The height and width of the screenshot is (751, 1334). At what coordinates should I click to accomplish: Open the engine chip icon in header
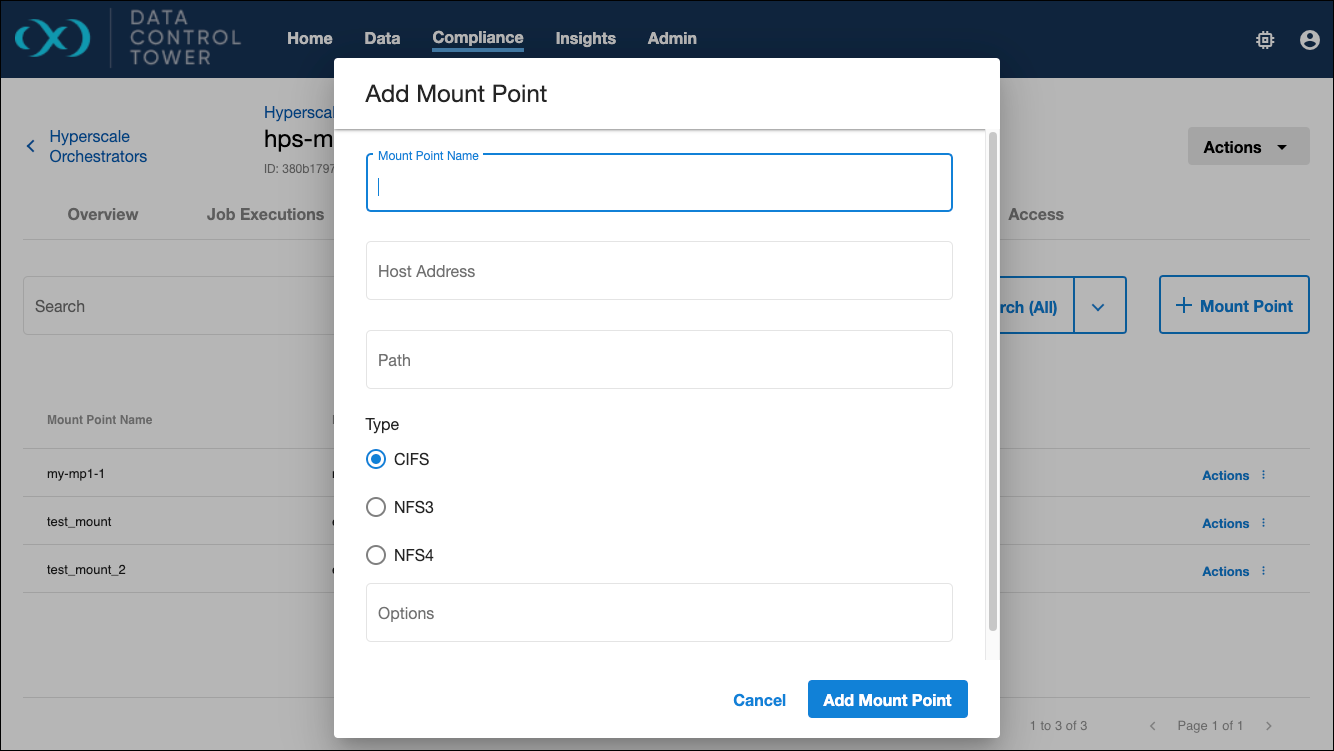(1265, 40)
